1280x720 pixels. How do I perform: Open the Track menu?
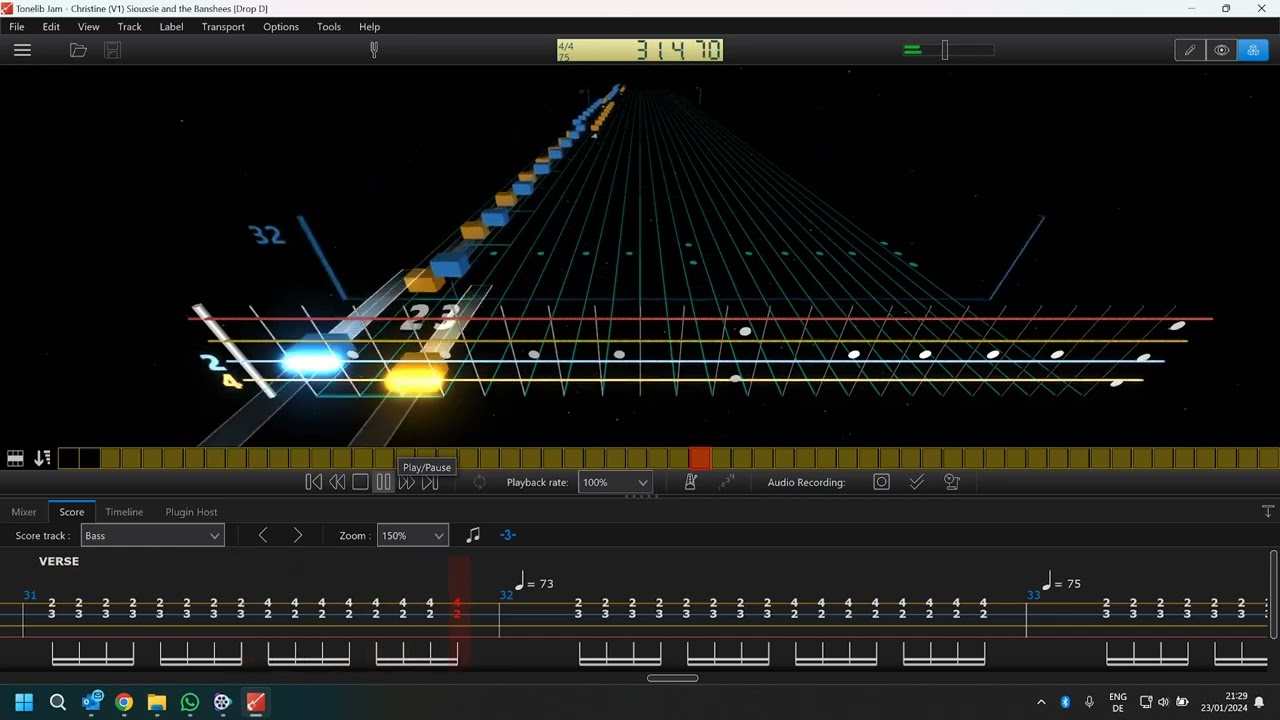pos(130,27)
